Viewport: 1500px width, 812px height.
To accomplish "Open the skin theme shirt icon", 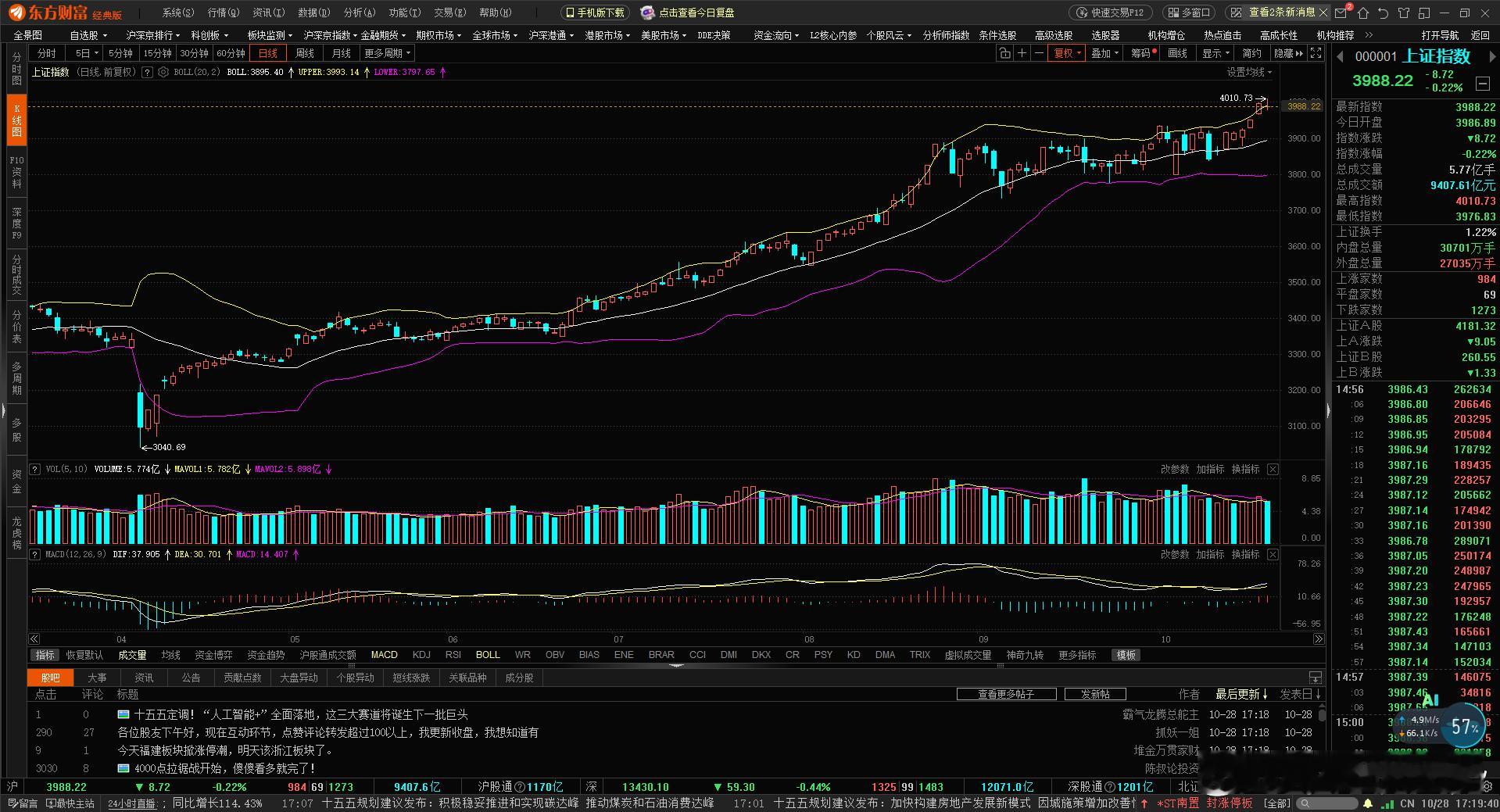I will (x=1404, y=13).
